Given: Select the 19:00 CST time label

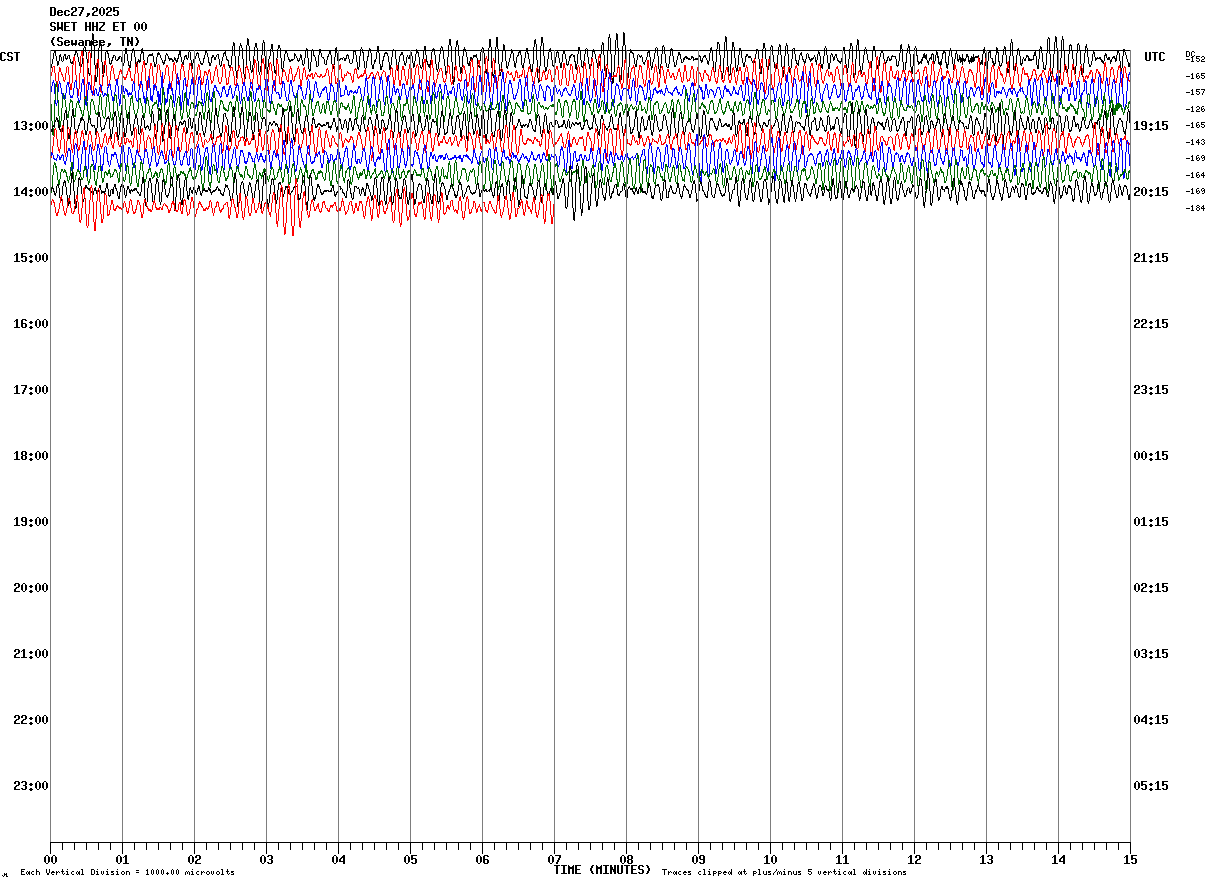Looking at the screenshot, I should [31, 522].
